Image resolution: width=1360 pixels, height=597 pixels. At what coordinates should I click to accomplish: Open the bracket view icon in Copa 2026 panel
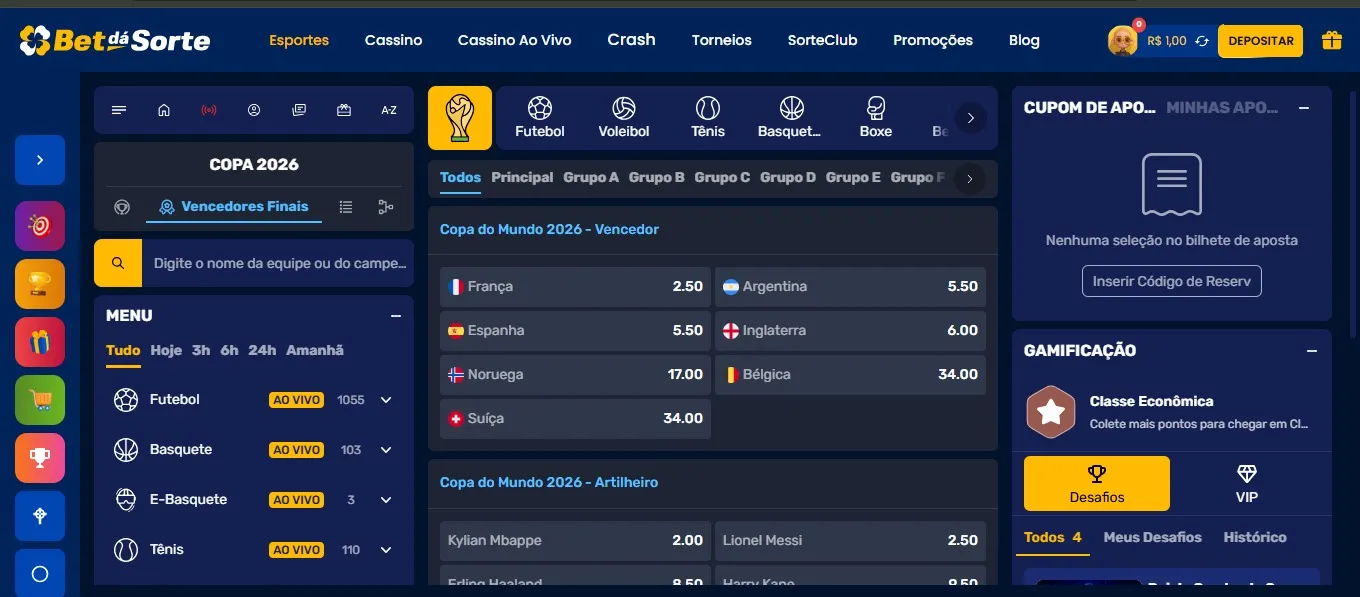pos(386,207)
